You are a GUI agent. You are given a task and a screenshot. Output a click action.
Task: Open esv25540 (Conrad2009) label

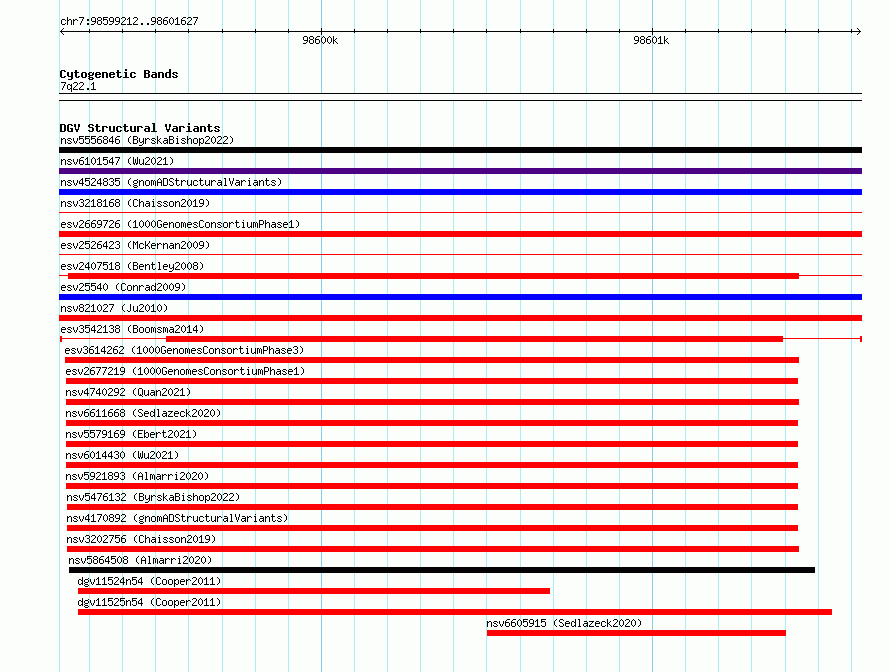[x=123, y=287]
